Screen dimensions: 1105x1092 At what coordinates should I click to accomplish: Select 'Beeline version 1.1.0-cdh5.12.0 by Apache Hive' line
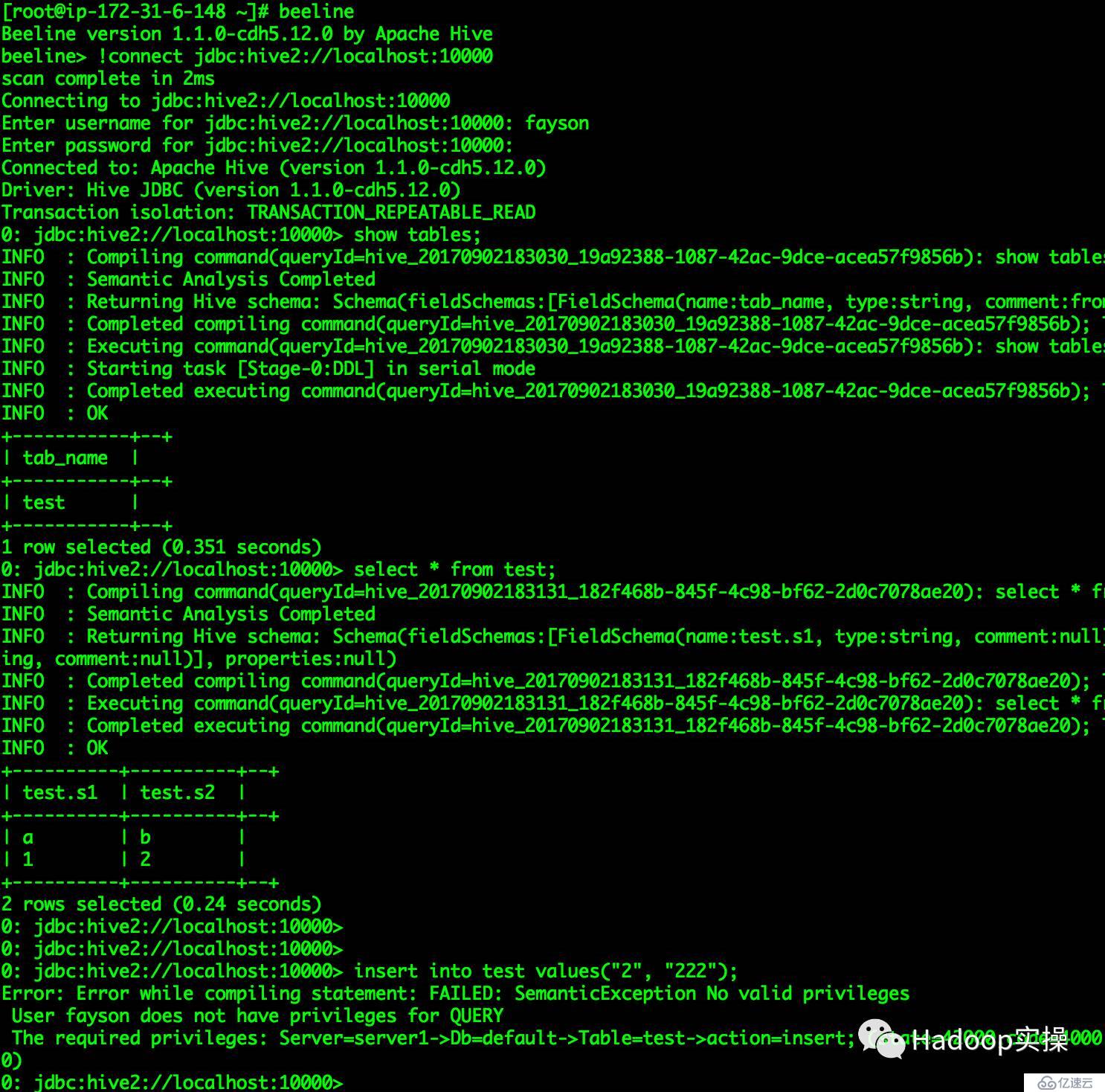247,33
